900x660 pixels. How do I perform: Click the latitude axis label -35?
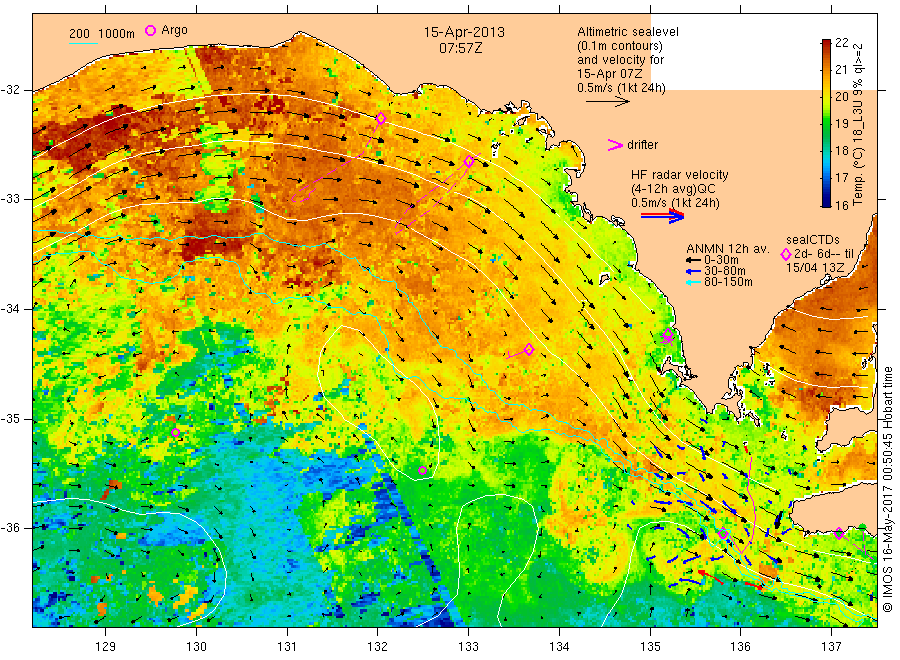[11, 419]
